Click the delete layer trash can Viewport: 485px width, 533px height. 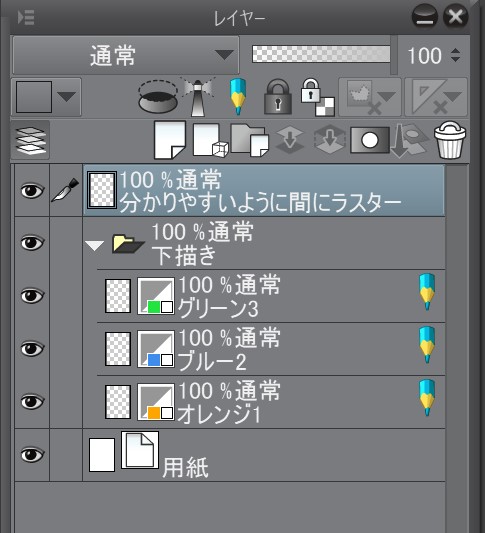(450, 140)
